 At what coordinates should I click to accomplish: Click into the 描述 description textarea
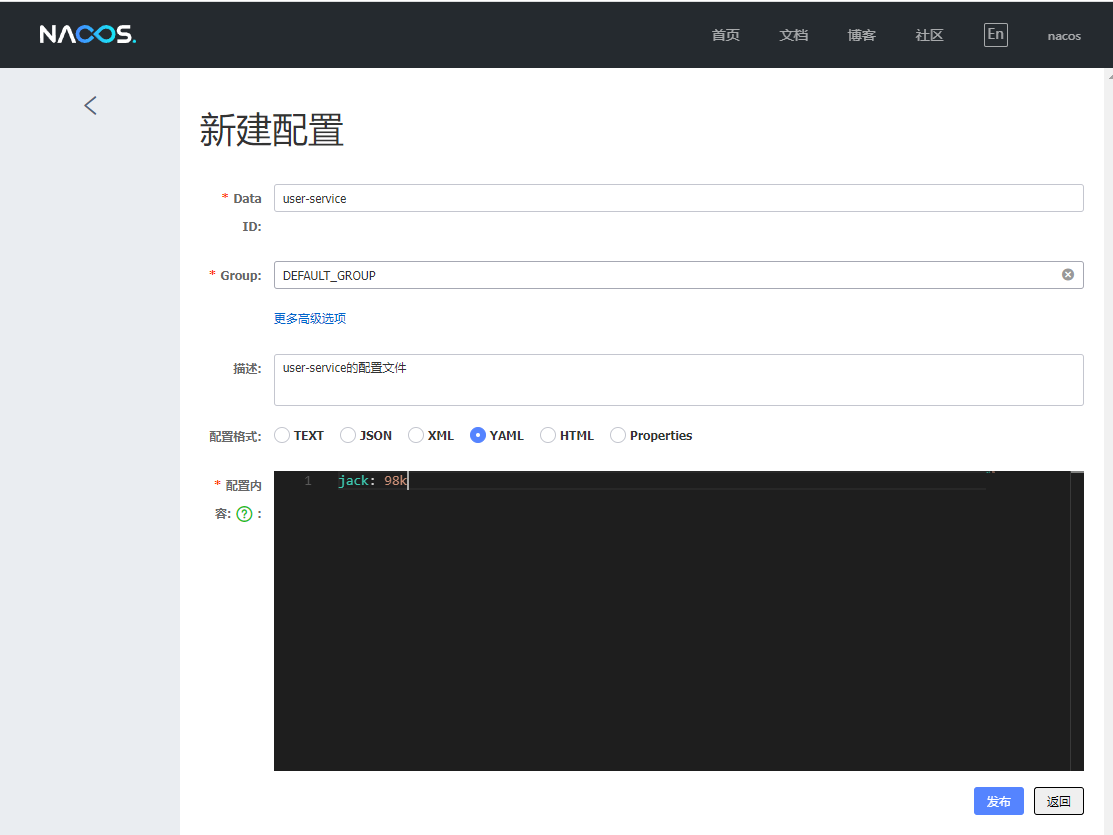pyautogui.click(x=679, y=380)
